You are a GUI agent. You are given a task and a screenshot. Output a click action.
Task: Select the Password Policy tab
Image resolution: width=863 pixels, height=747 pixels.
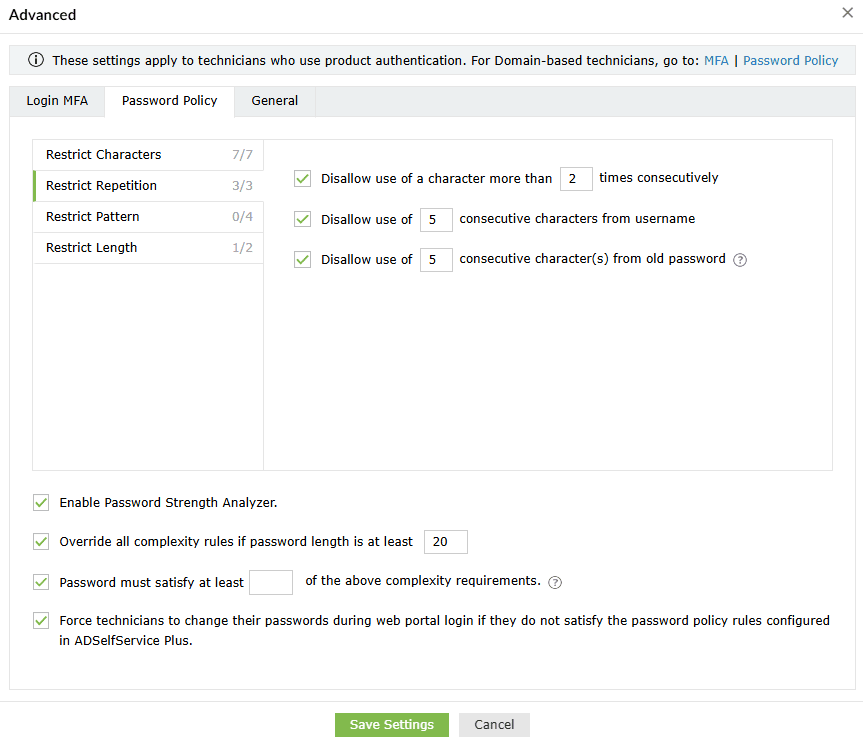coord(169,101)
